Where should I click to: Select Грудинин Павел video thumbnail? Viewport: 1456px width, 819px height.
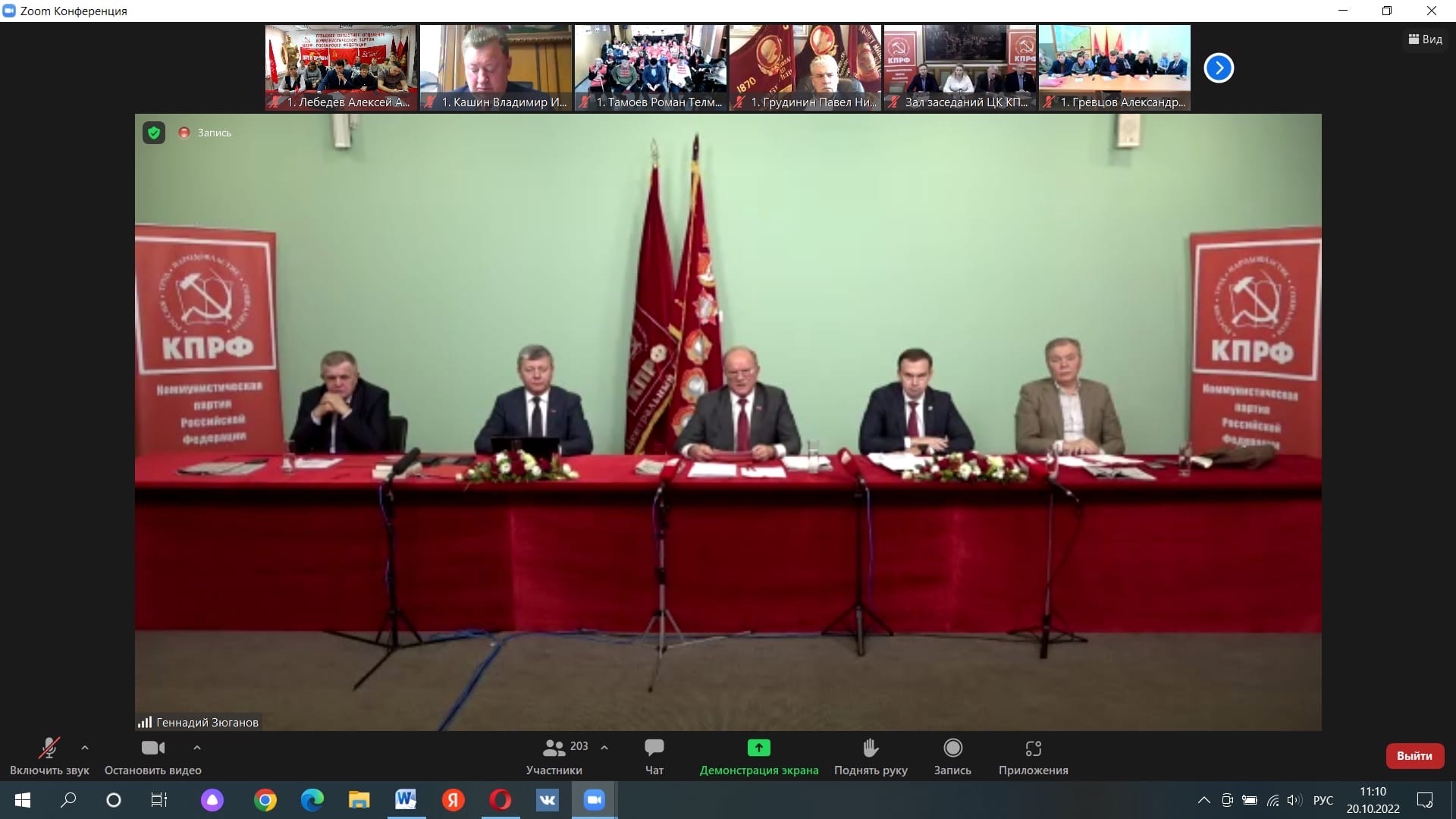805,67
